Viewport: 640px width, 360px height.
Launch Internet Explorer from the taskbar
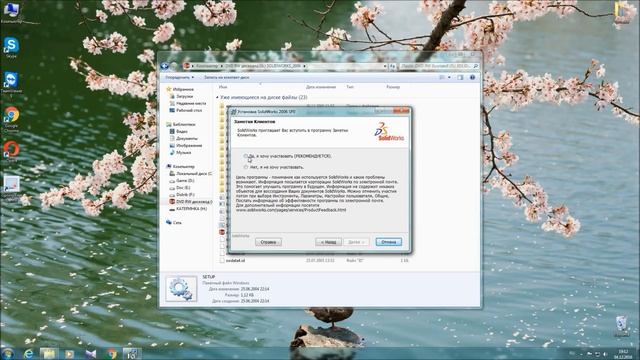29,353
